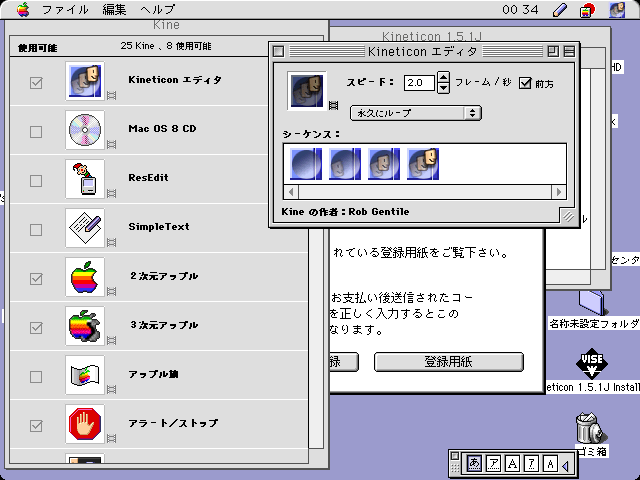The width and height of the screenshot is (640, 480).
Task: Select full-width A alphanumeric input mode
Action: tap(512, 463)
